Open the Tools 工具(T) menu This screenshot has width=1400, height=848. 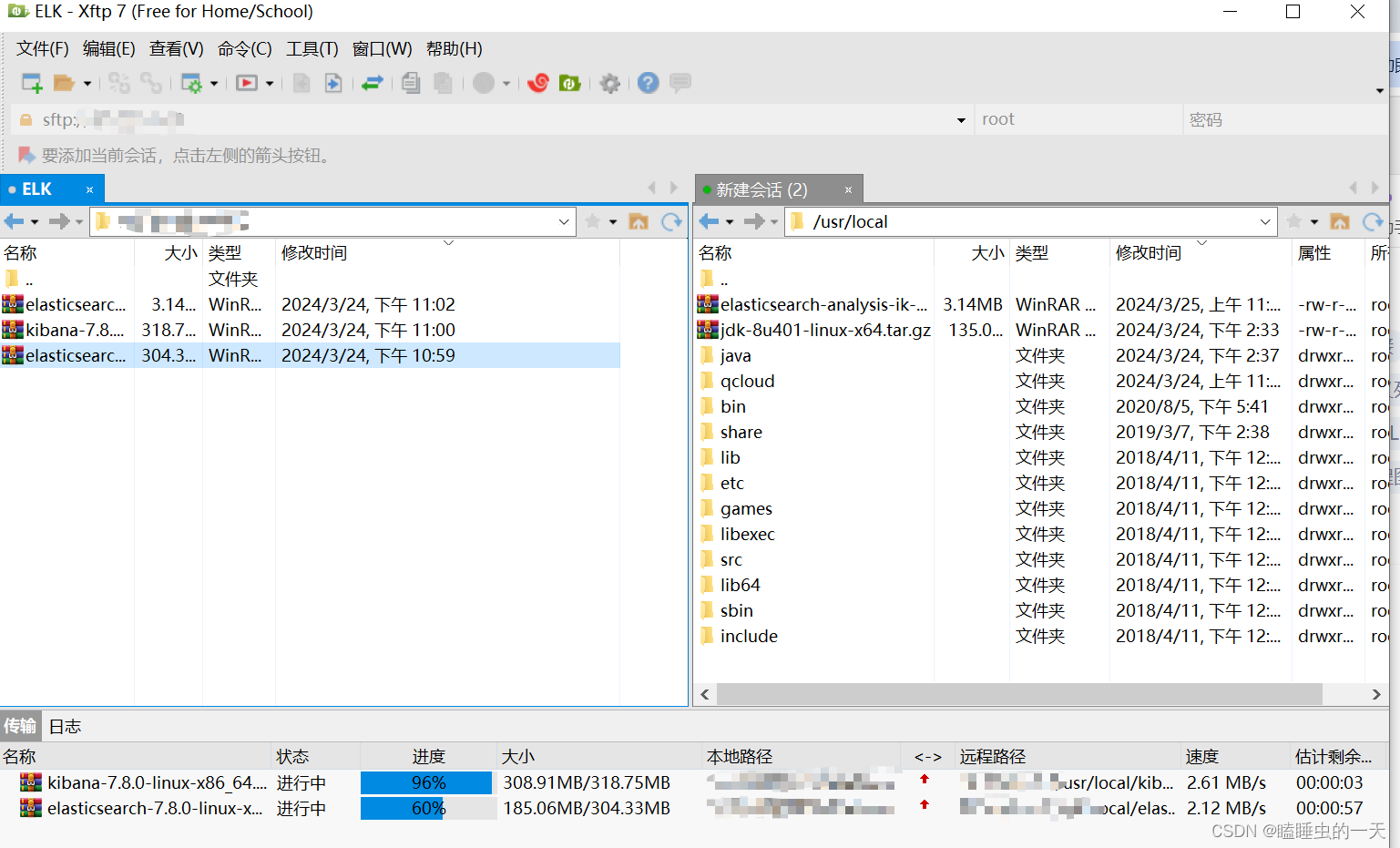point(312,48)
